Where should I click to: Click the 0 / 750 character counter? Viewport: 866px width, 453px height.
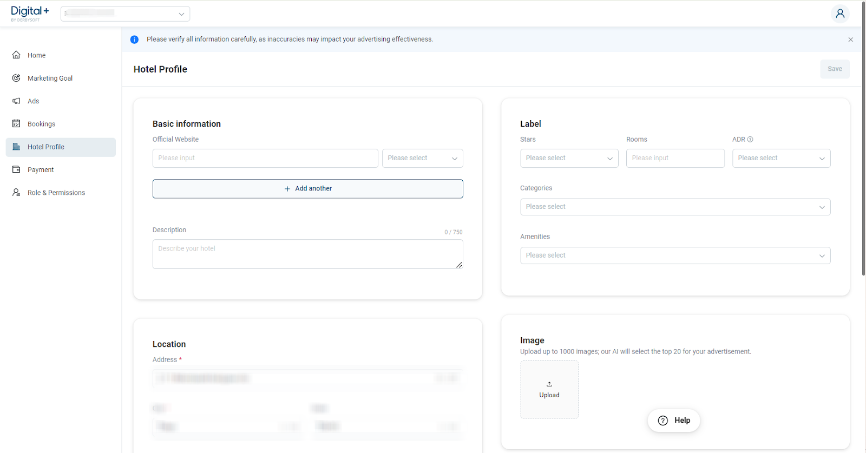(x=453, y=232)
